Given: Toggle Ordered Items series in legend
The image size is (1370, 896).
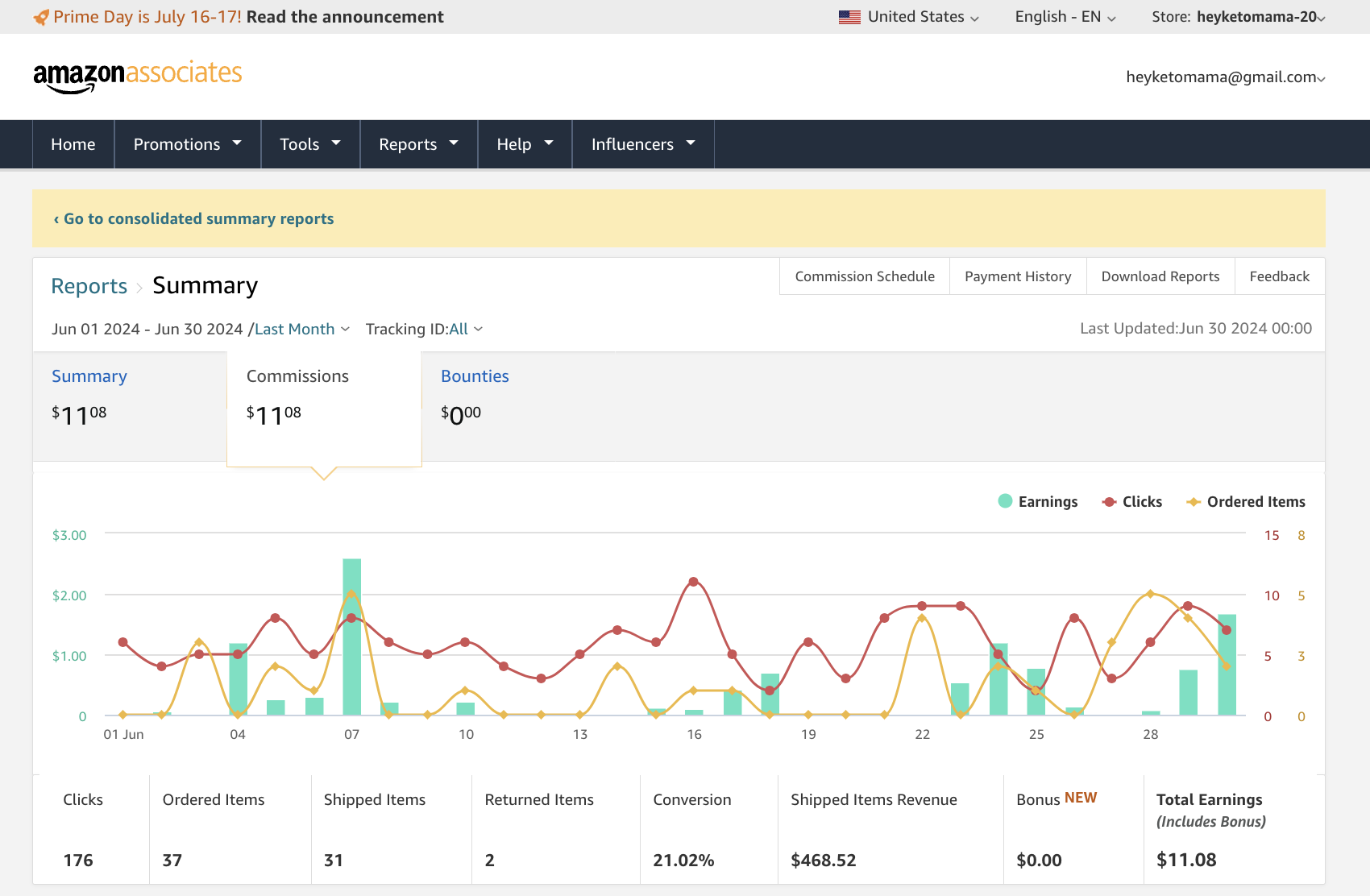Looking at the screenshot, I should [x=1246, y=501].
